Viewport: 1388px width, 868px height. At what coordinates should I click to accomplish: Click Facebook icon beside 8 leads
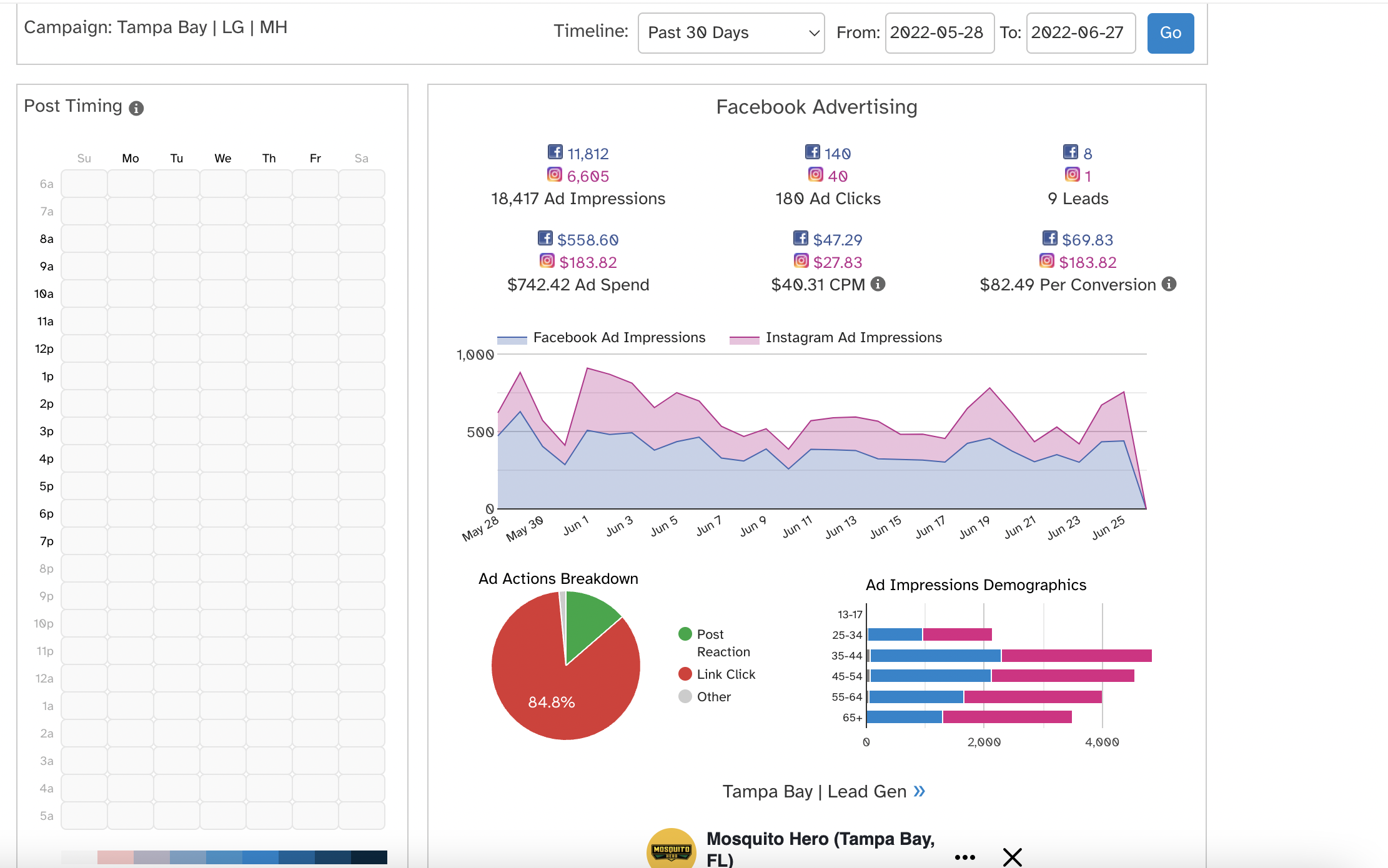coord(1071,152)
